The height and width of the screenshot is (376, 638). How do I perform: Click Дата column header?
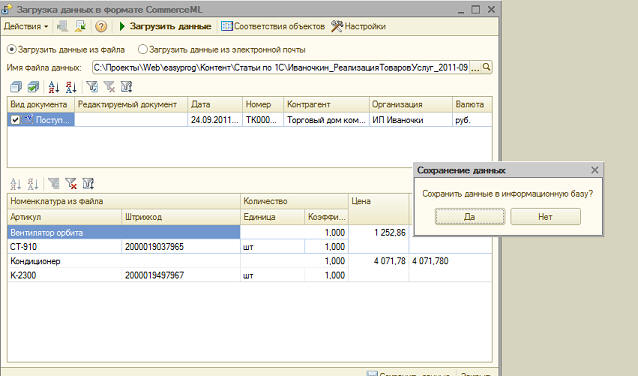tap(215, 105)
